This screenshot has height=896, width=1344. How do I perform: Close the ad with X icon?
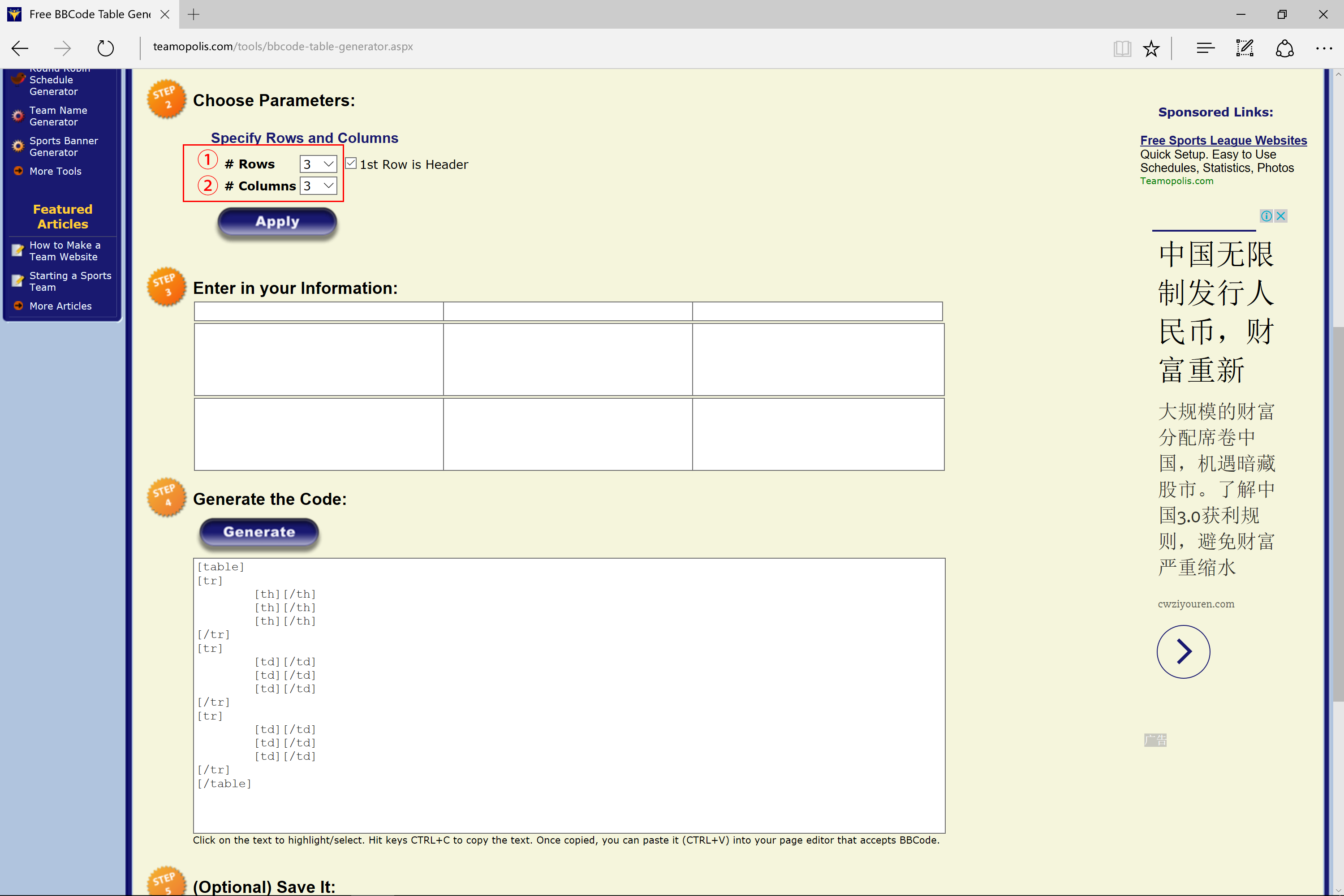coord(1280,216)
